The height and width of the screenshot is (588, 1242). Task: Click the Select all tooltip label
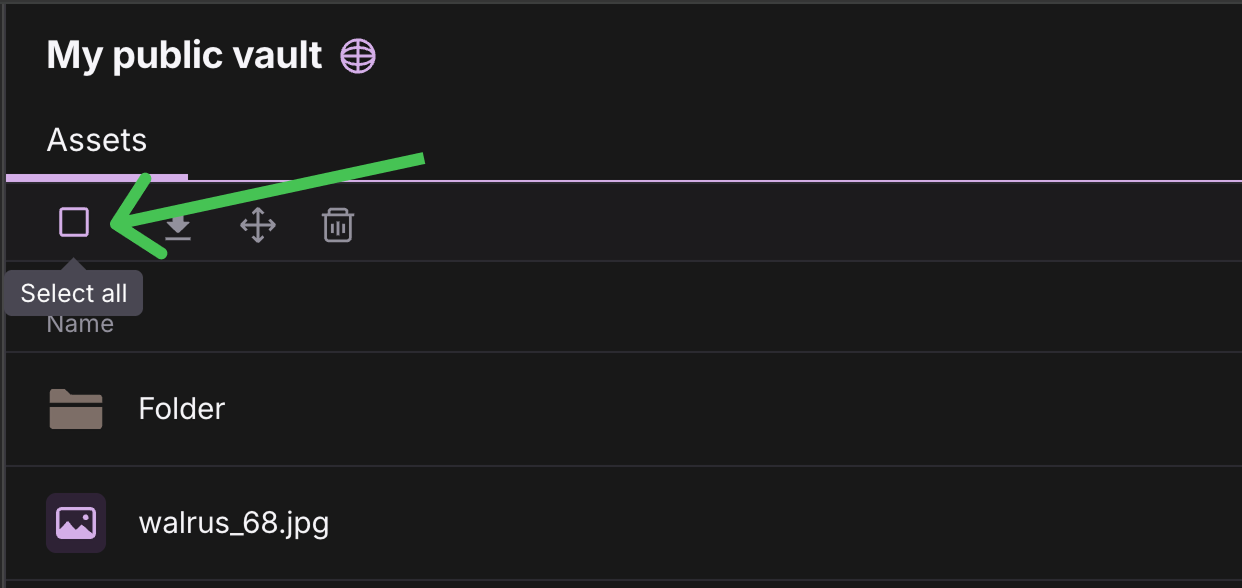[x=74, y=293]
